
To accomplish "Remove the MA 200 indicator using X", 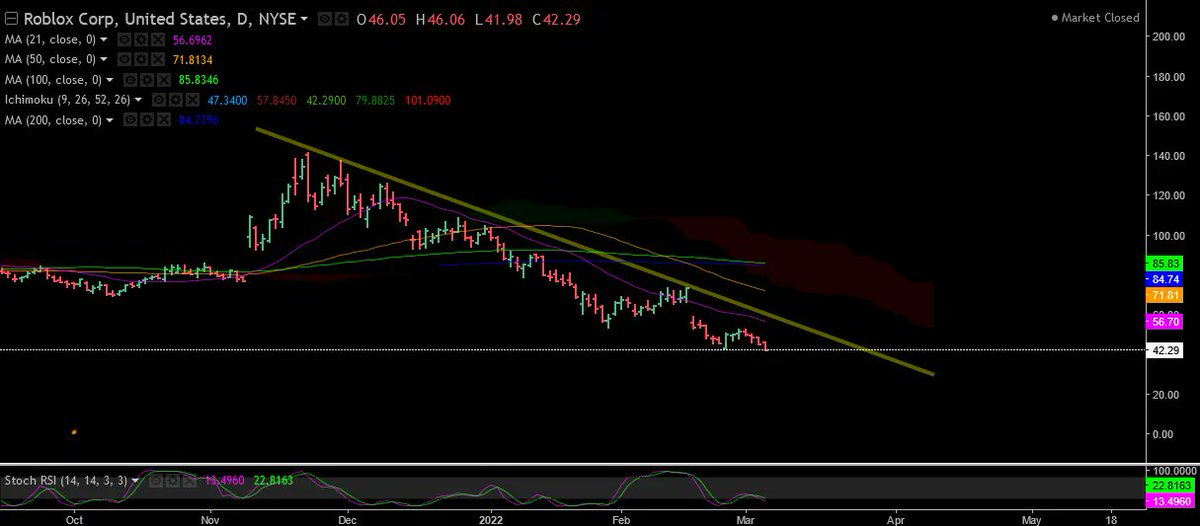I will pos(163,120).
